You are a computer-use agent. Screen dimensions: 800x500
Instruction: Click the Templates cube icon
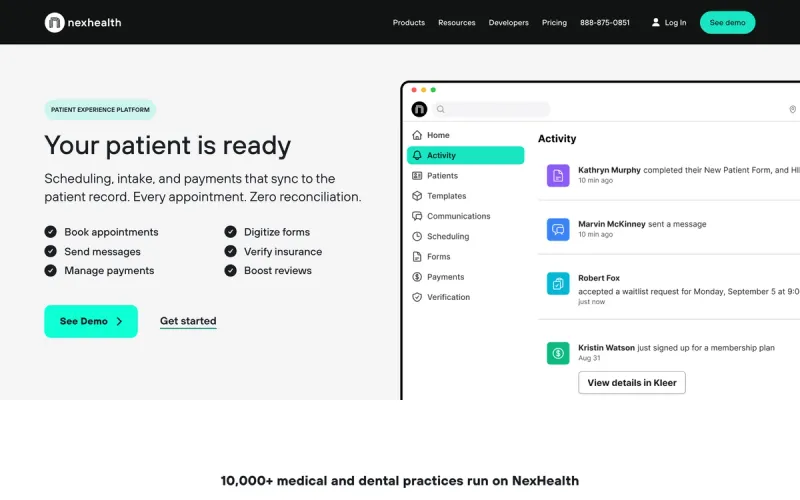coord(417,196)
